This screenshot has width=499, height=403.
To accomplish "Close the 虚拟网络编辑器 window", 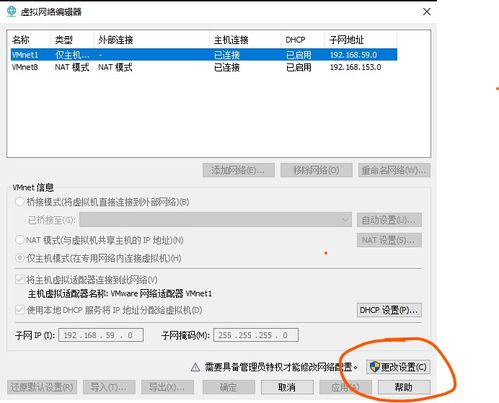I will tap(427, 12).
